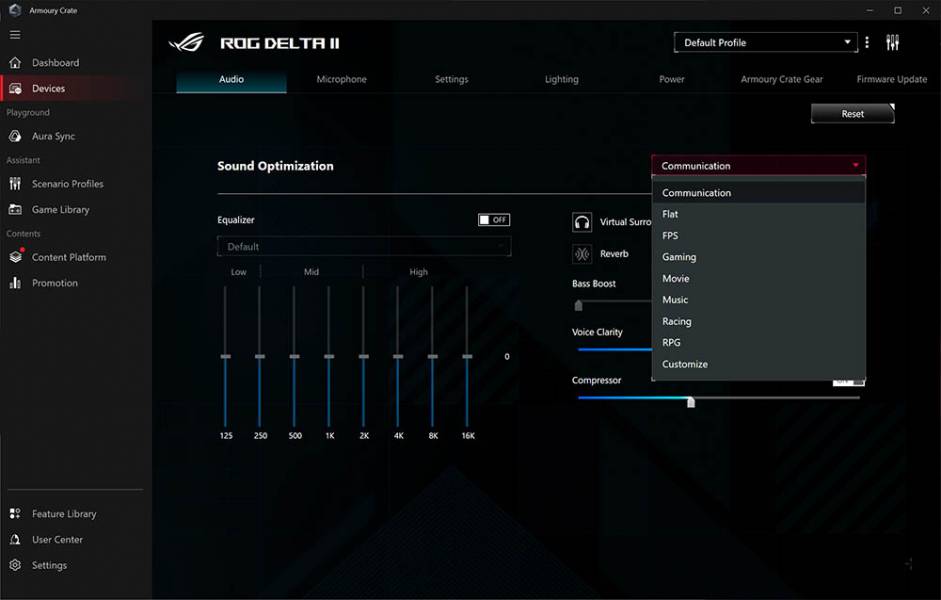The height and width of the screenshot is (600, 941).
Task: Click the Feature Library icon
Action: 16,514
